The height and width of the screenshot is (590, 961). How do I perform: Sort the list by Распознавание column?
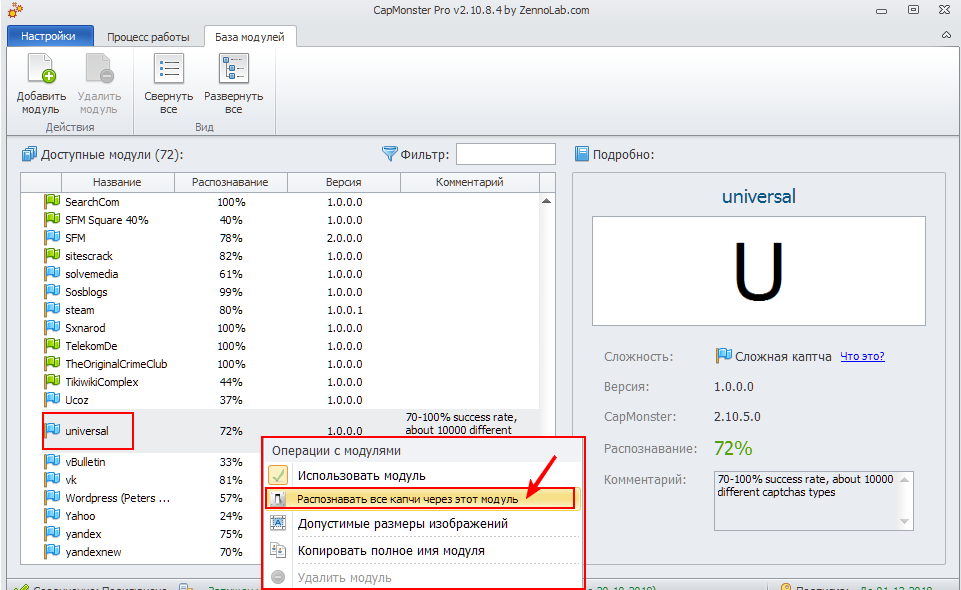click(x=230, y=182)
